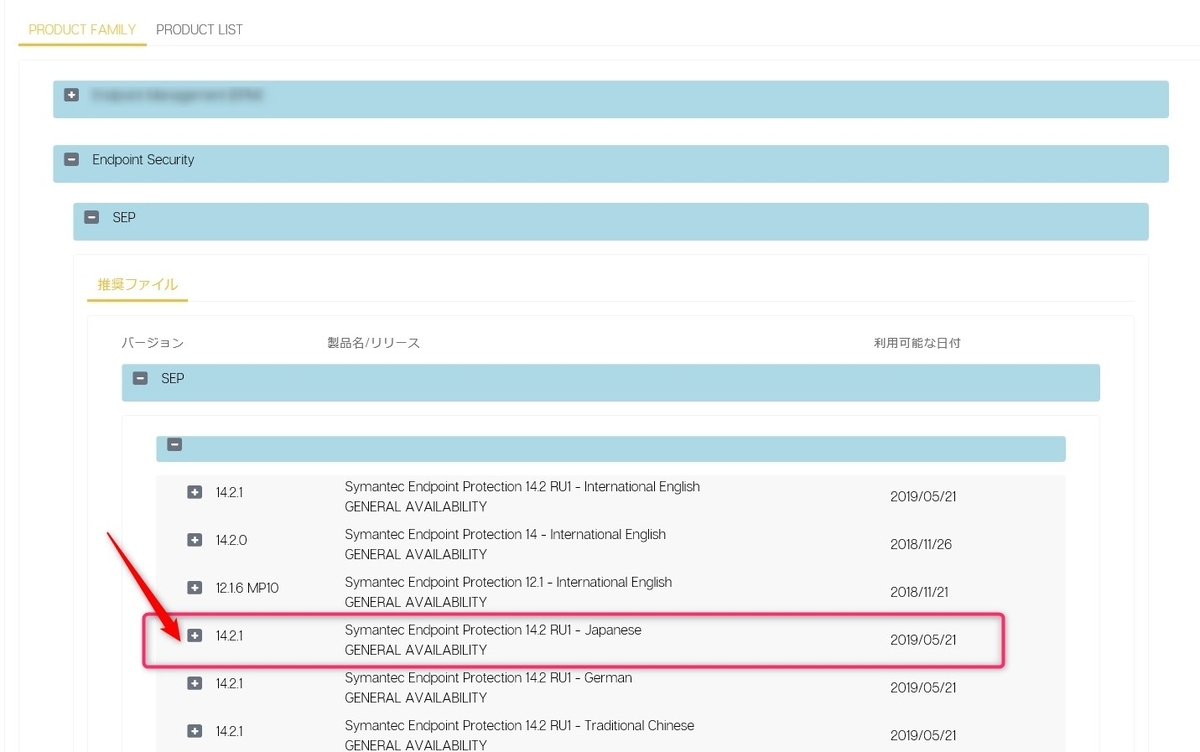Image resolution: width=1200 pixels, height=752 pixels.
Task: Expand the 14.2 RU1 Traditional Chinese row
Action: point(195,731)
